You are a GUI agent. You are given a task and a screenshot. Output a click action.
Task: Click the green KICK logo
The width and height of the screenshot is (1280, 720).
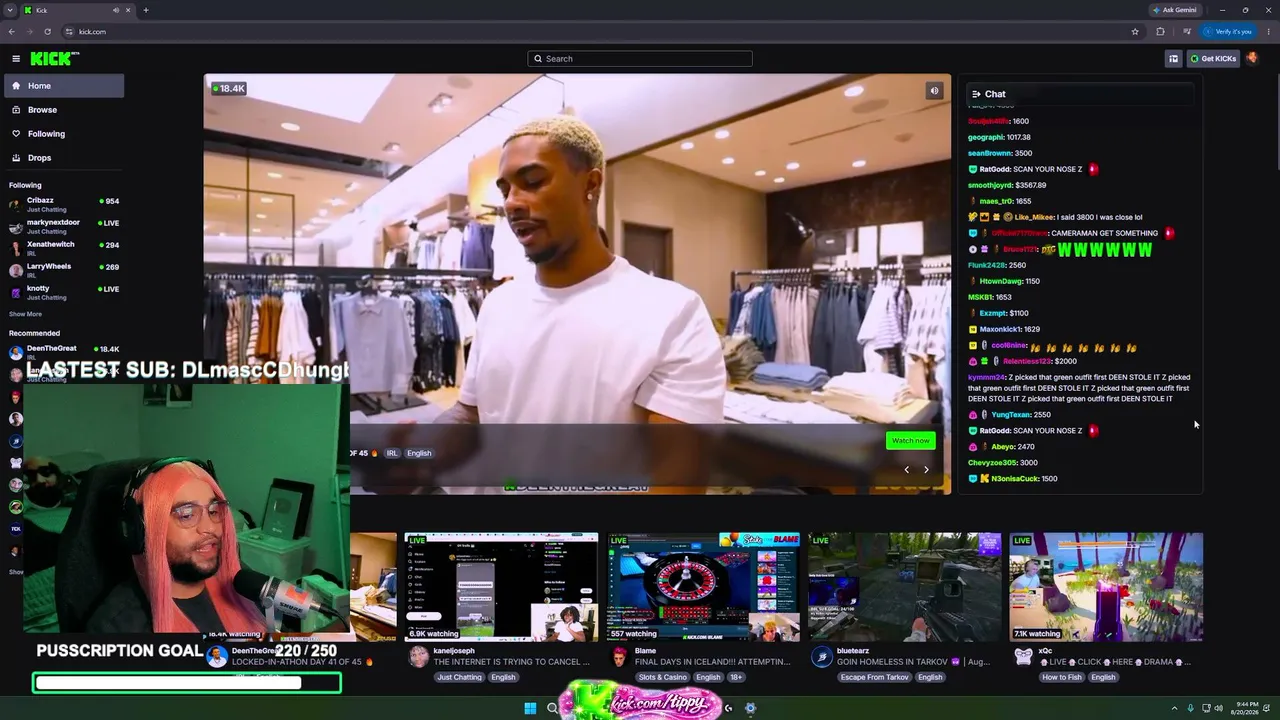coord(50,59)
